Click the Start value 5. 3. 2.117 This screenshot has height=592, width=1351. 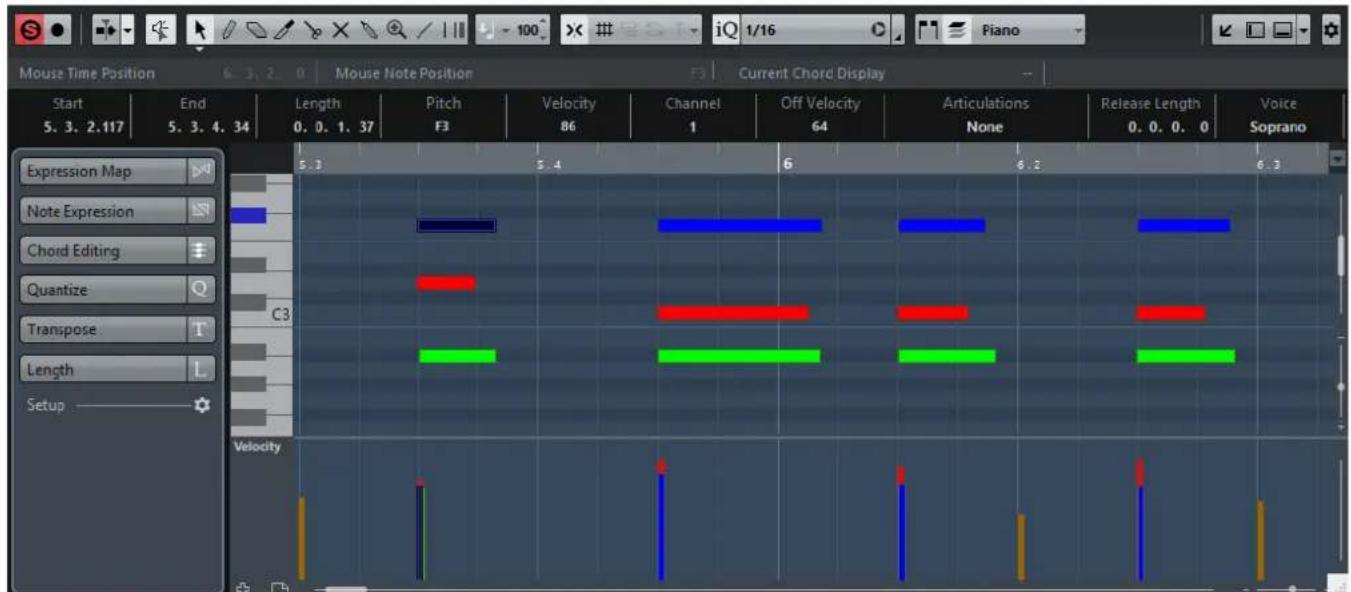[x=82, y=127]
